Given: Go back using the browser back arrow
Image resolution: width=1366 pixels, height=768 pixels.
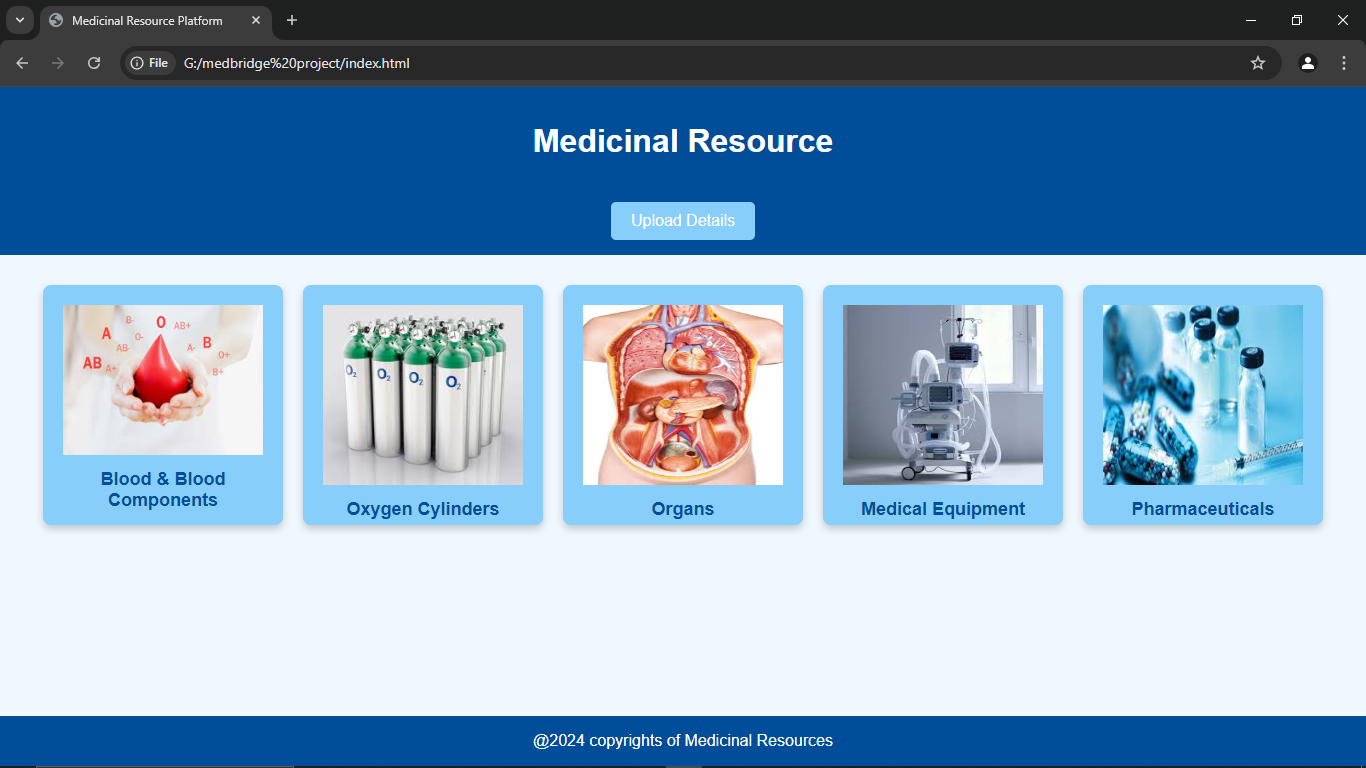Looking at the screenshot, I should coord(22,63).
